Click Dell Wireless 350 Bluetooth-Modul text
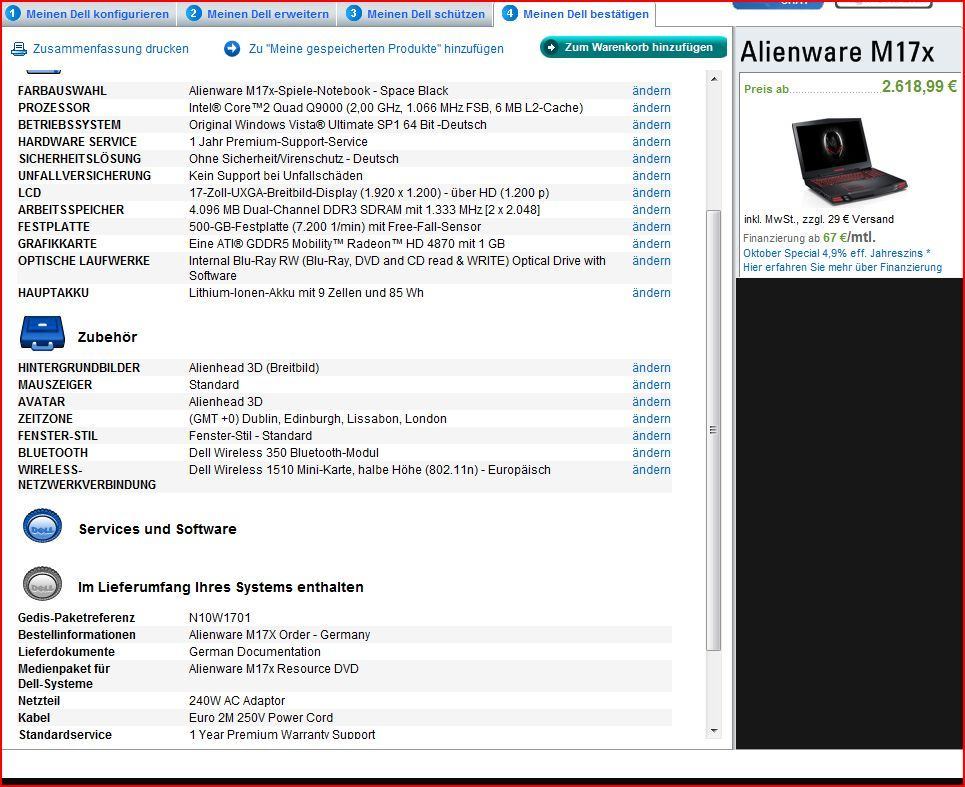The width and height of the screenshot is (965, 787). pos(284,453)
